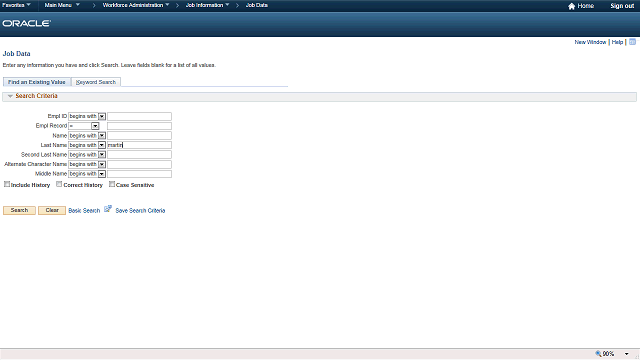The image size is (640, 360).
Task: Focus the Second Last Name input field
Action: tap(139, 155)
